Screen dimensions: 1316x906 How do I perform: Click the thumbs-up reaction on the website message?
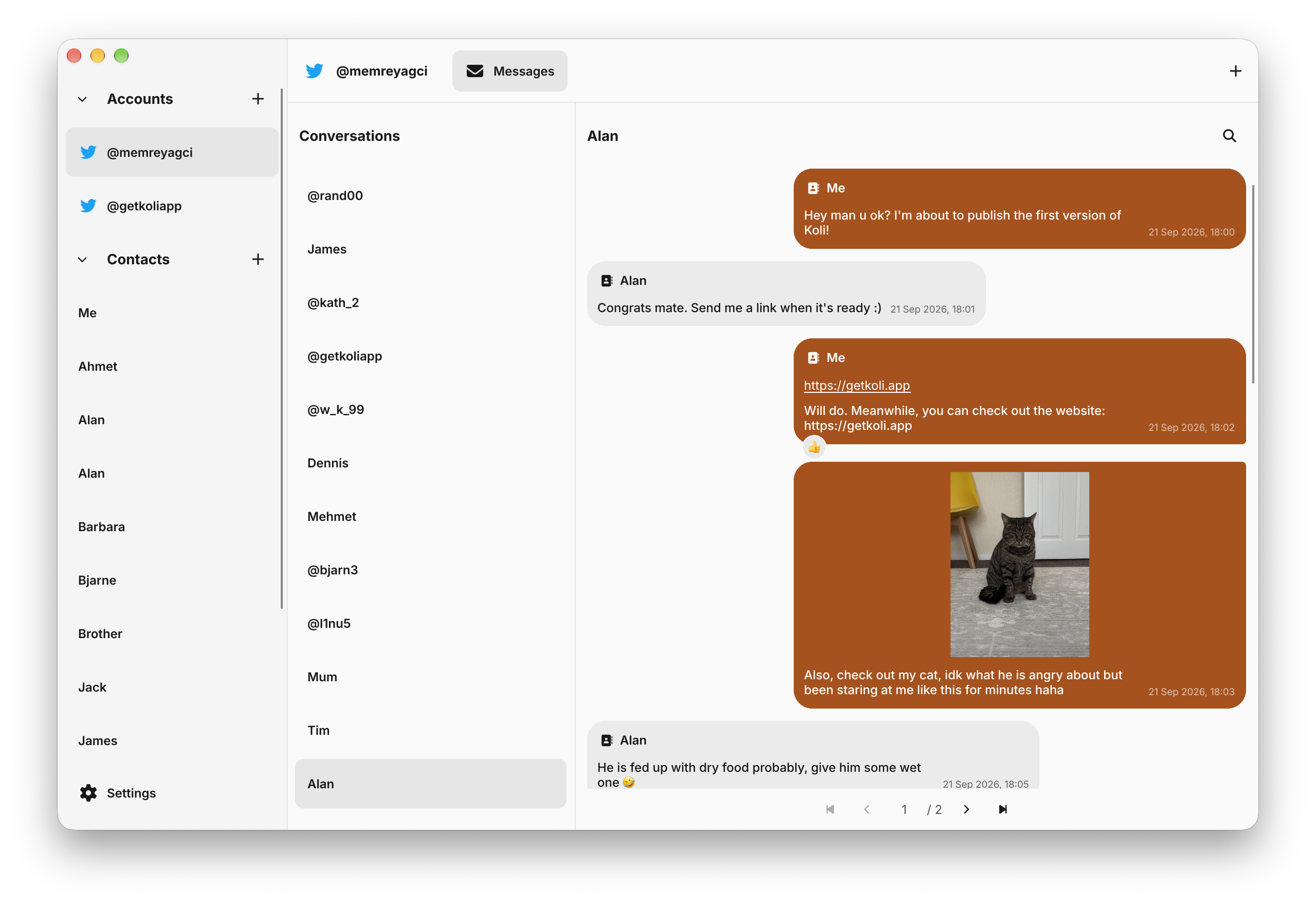pyautogui.click(x=814, y=447)
